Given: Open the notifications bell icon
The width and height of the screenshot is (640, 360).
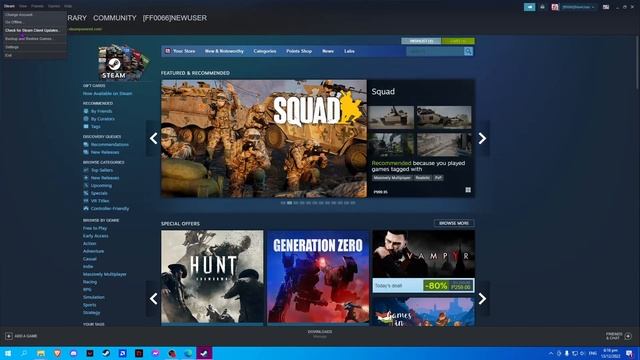Looking at the screenshot, I should 542,7.
